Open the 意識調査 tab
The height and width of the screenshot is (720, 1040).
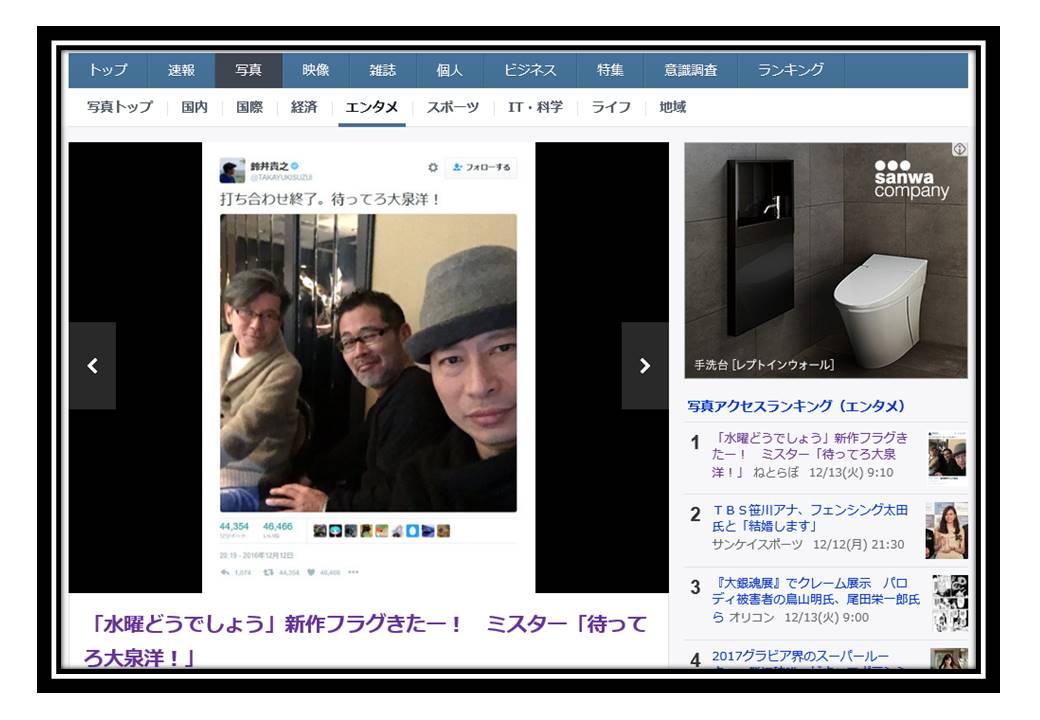click(x=691, y=70)
